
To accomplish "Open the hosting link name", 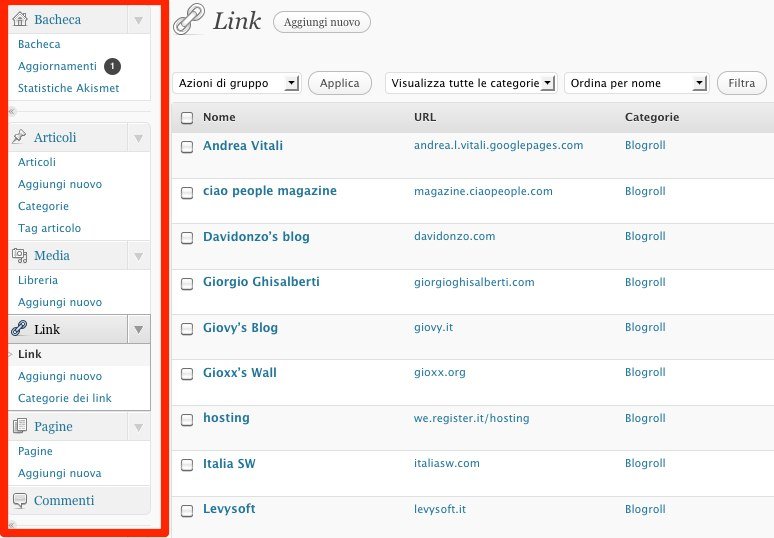I will pyautogui.click(x=226, y=418).
